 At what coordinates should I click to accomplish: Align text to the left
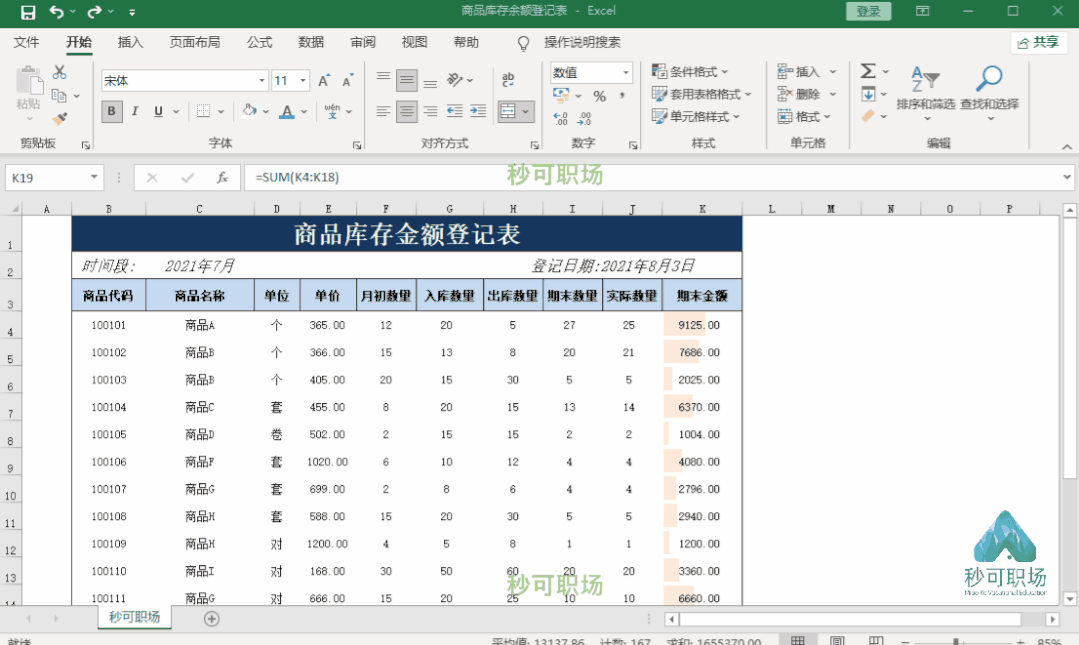tap(383, 111)
